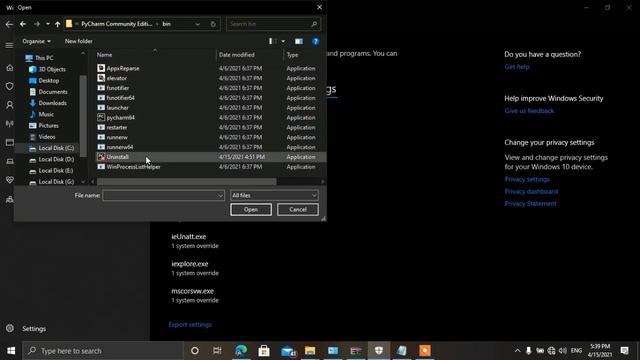Image resolution: width=640 pixels, height=360 pixels.
Task: Toggle the preview pane icon
Action: click(x=299, y=41)
